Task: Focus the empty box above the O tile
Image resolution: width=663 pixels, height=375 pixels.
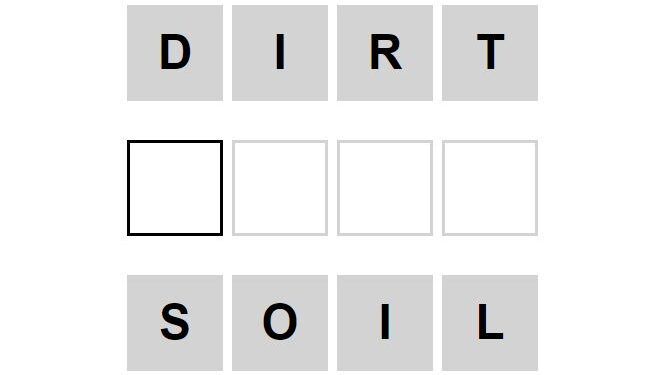Action: (x=280, y=188)
